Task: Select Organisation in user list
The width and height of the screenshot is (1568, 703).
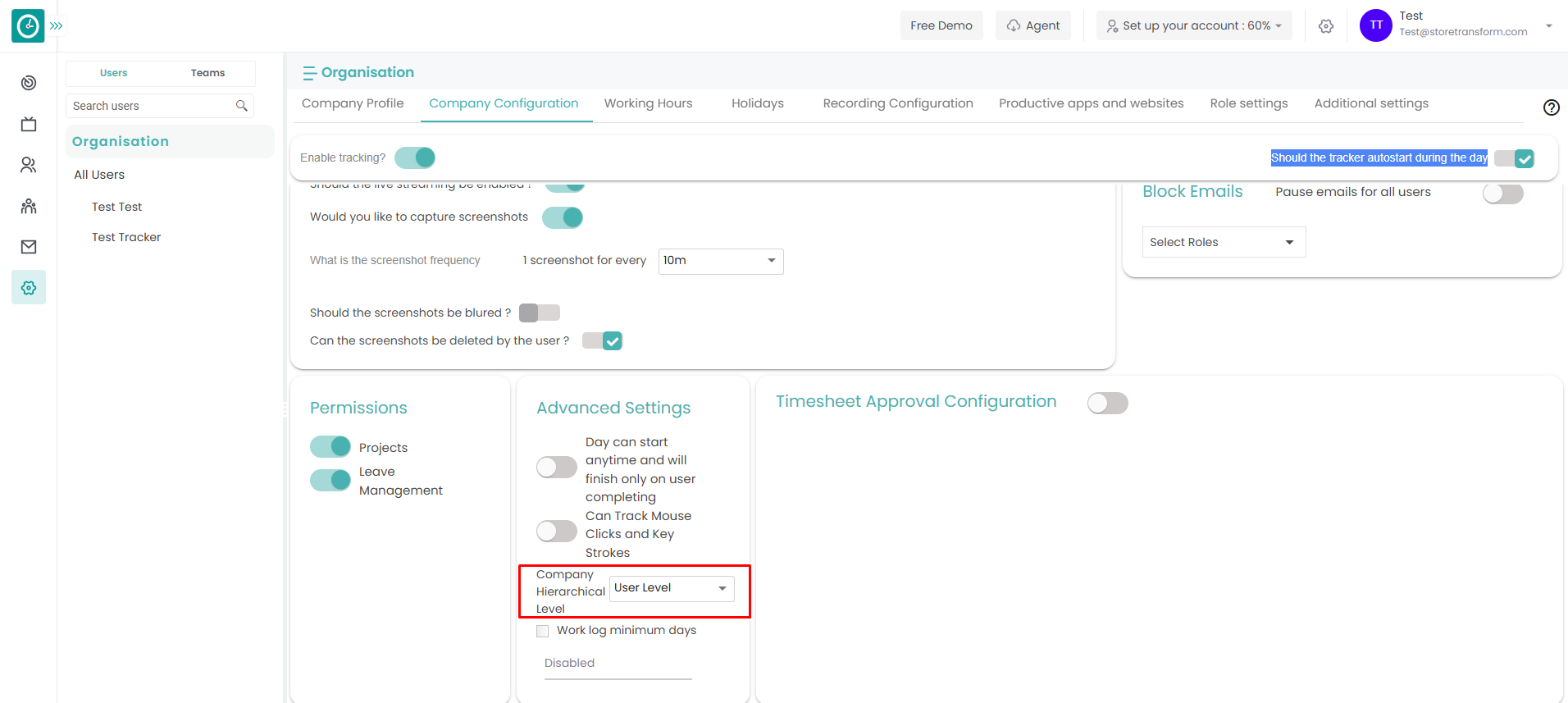Action: [170, 141]
